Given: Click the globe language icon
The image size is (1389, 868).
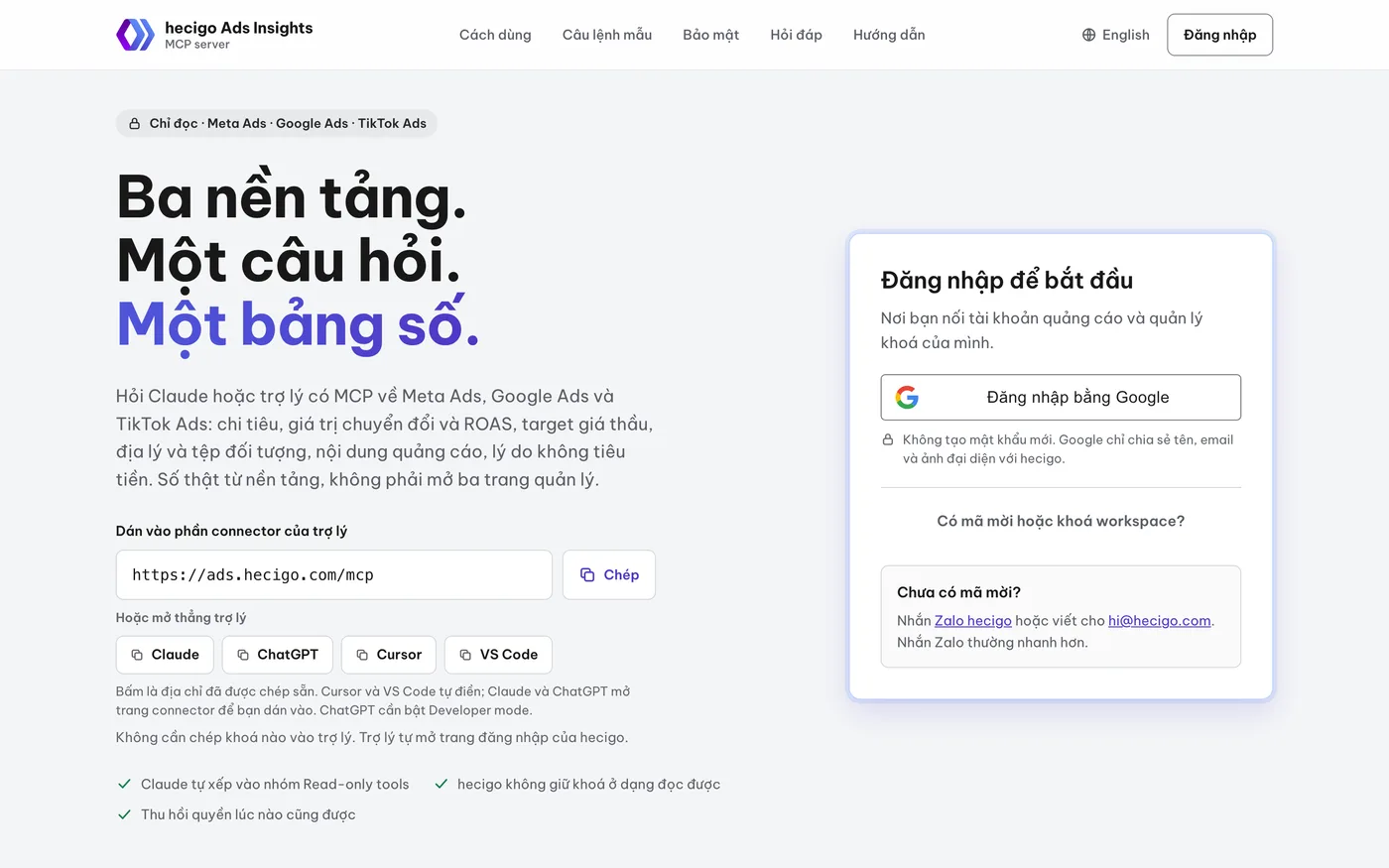Looking at the screenshot, I should click(1088, 35).
